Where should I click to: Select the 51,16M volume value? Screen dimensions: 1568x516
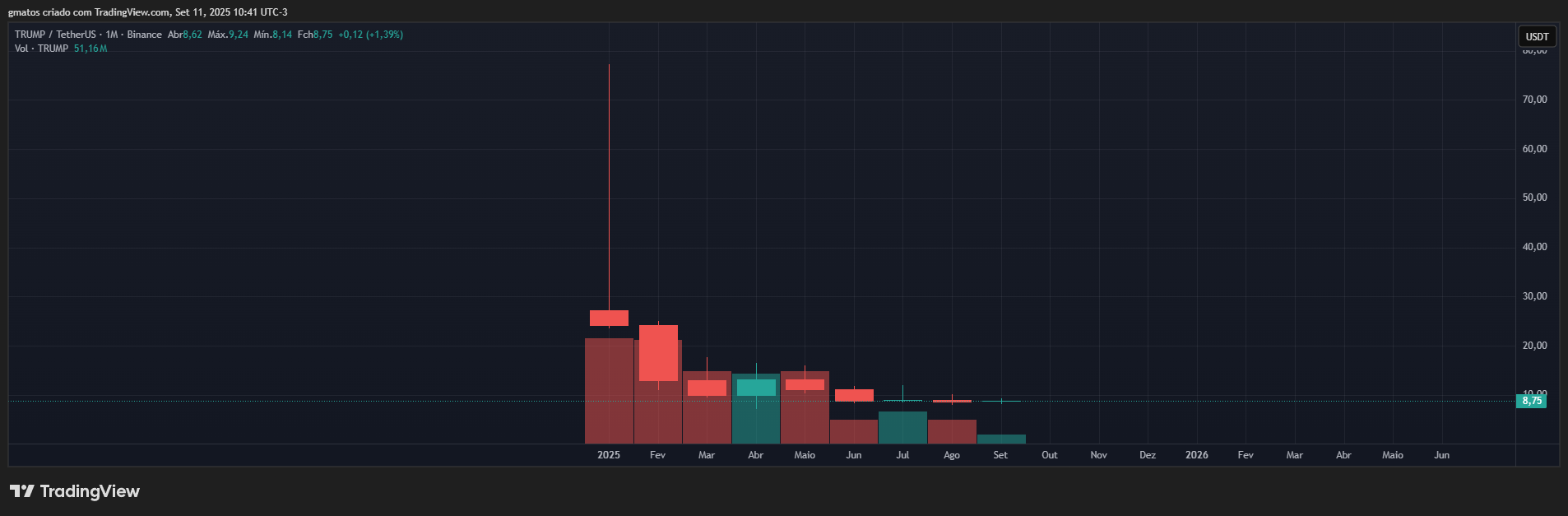click(90, 49)
